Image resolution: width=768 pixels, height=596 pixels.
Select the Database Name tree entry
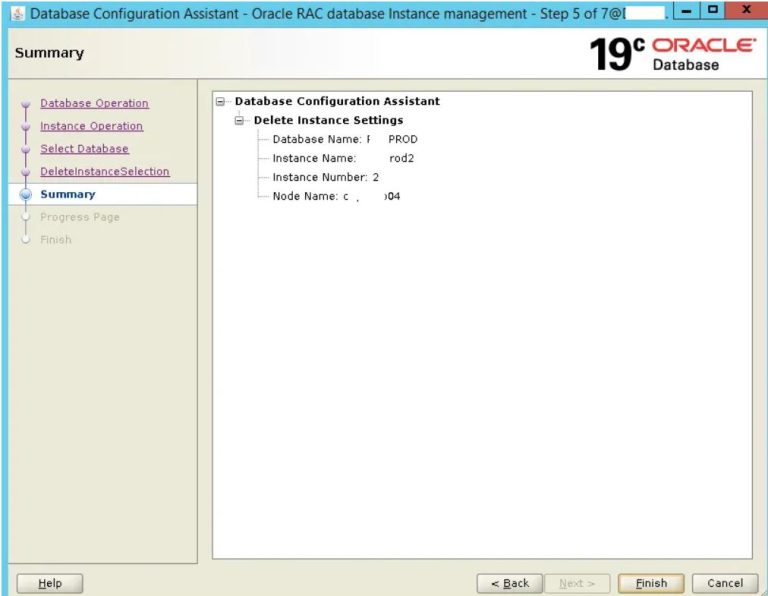point(344,139)
